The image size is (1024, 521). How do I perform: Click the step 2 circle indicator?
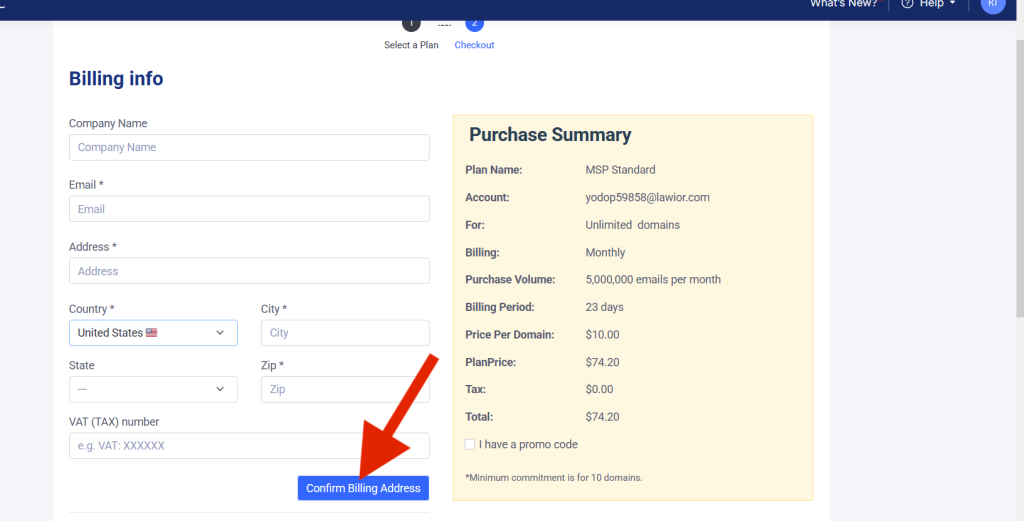click(475, 23)
